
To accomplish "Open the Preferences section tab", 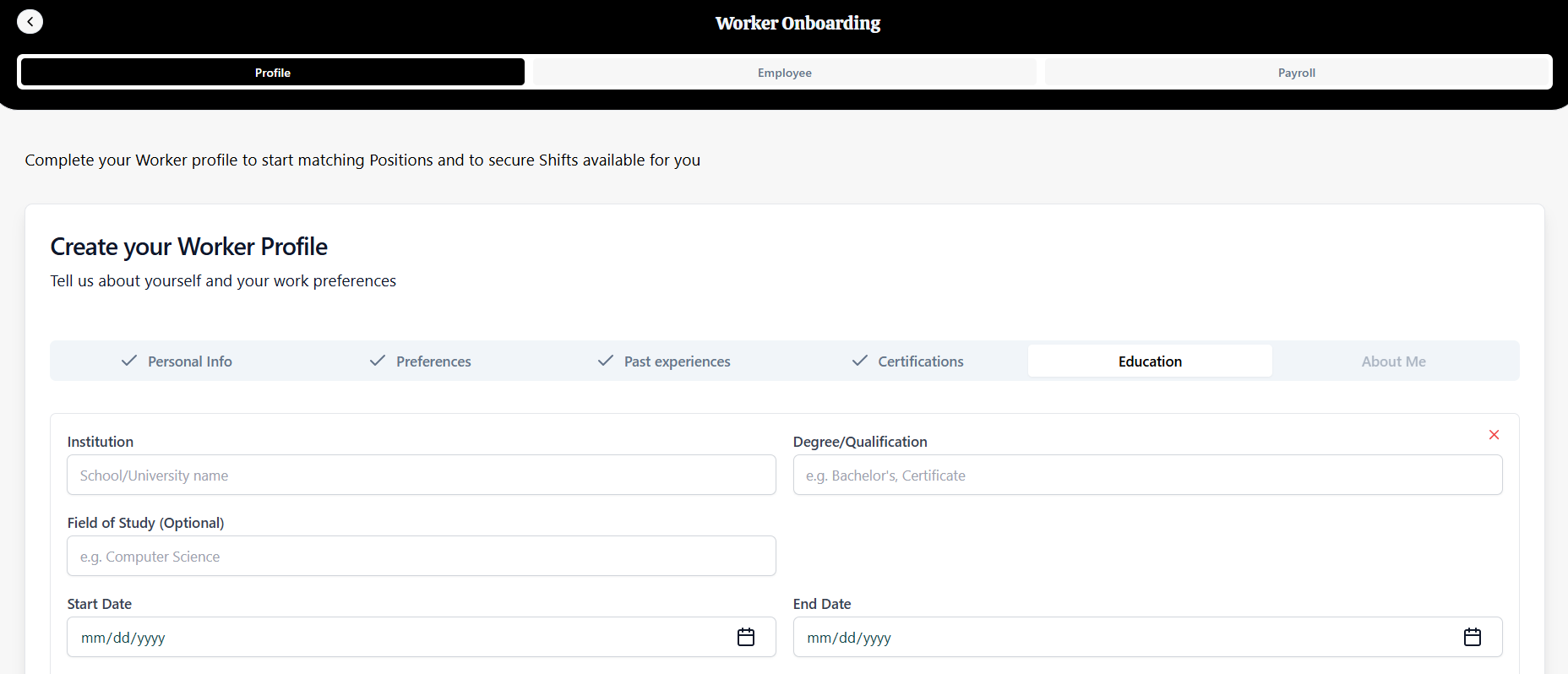I will pyautogui.click(x=421, y=361).
